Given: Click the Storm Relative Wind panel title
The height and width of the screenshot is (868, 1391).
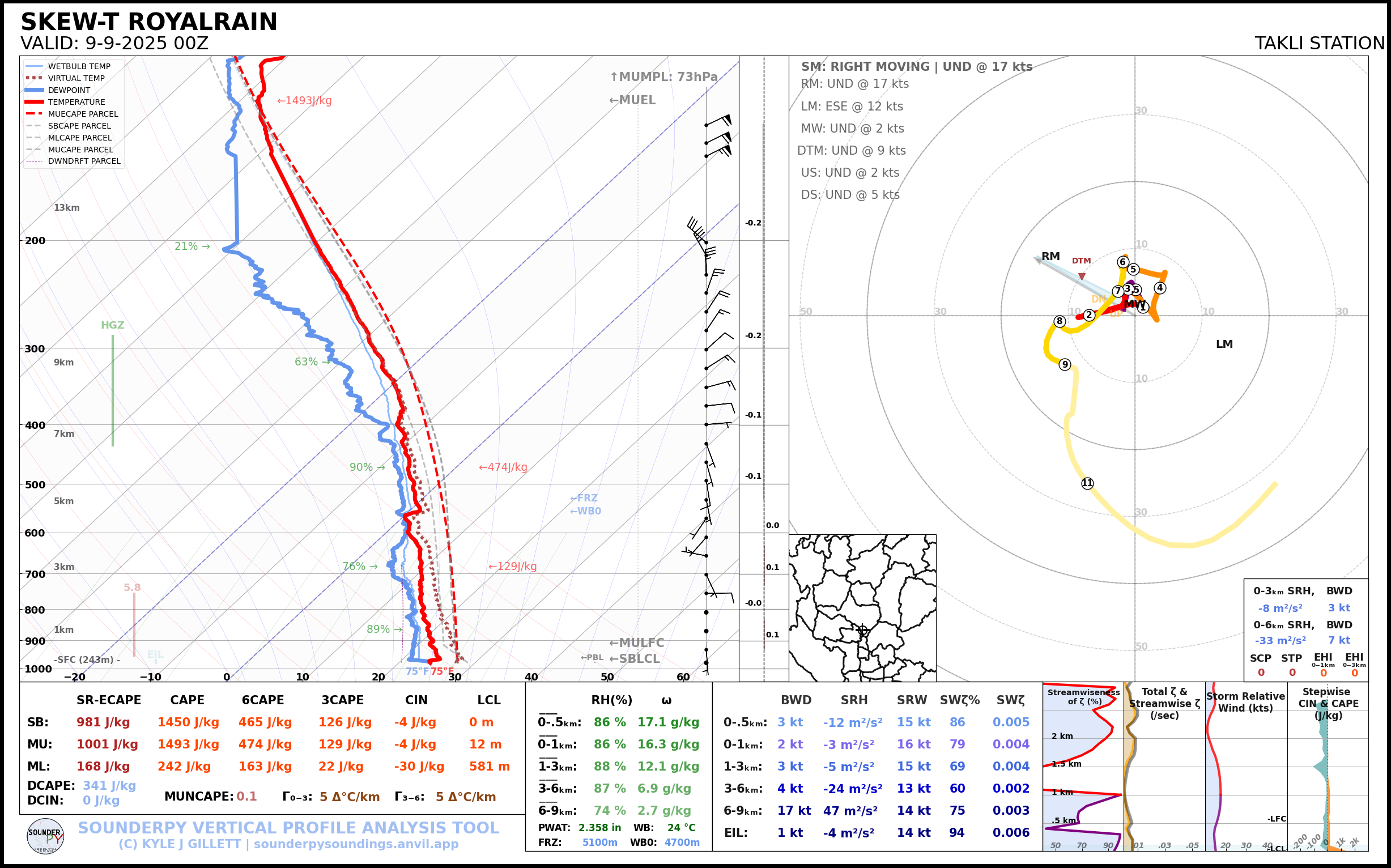Looking at the screenshot, I should coord(1245,702).
